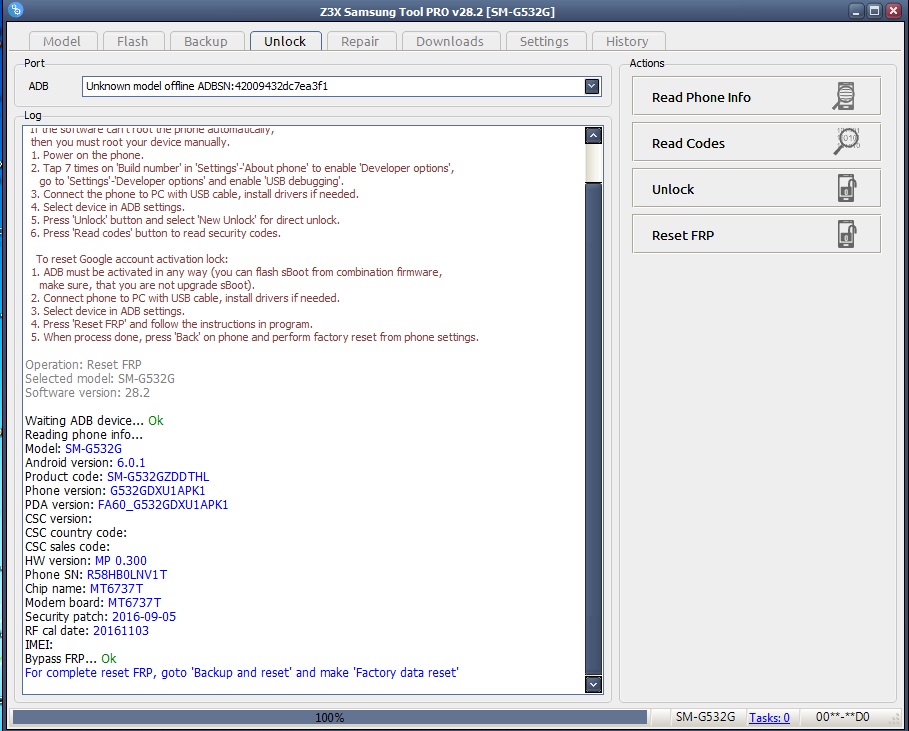Close the Z3X Samsung Tool window
909x731 pixels.
pos(893,10)
